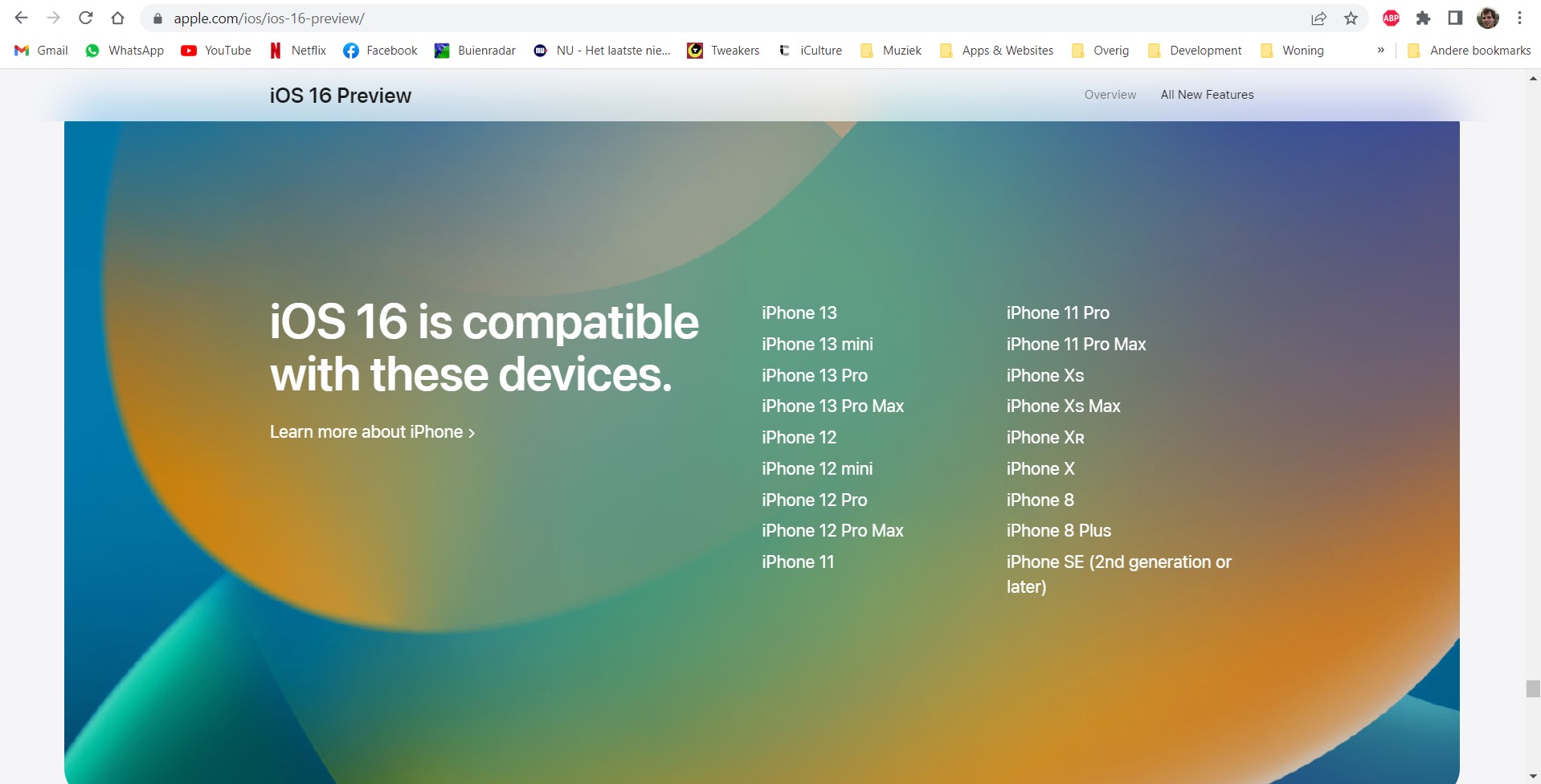The image size is (1541, 784).
Task: Open the Chrome three-dot menu
Action: click(x=1519, y=18)
